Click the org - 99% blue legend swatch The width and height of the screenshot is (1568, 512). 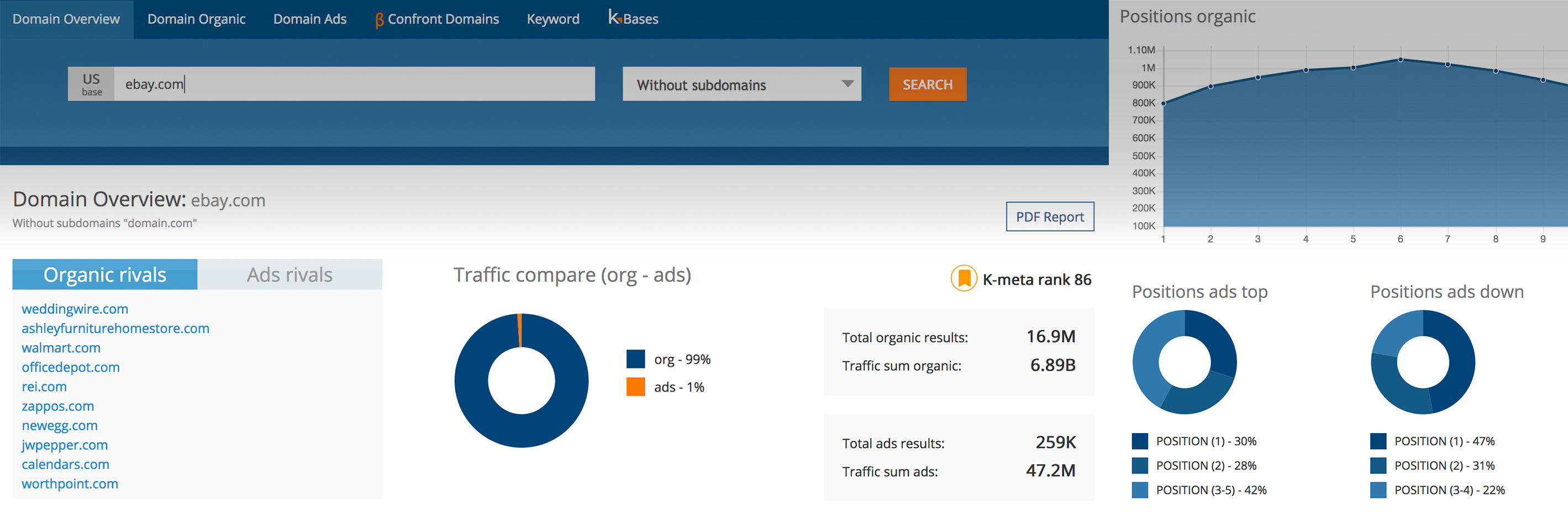click(x=635, y=359)
